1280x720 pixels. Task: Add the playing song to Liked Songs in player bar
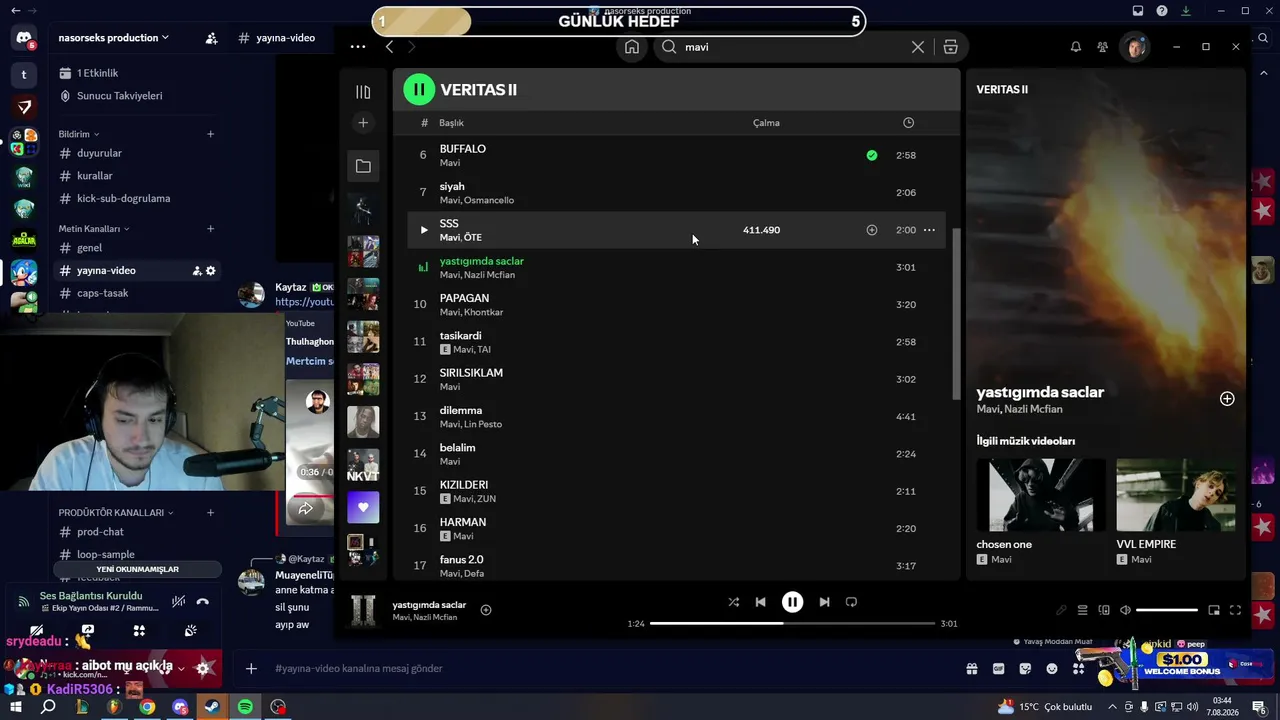(x=486, y=610)
